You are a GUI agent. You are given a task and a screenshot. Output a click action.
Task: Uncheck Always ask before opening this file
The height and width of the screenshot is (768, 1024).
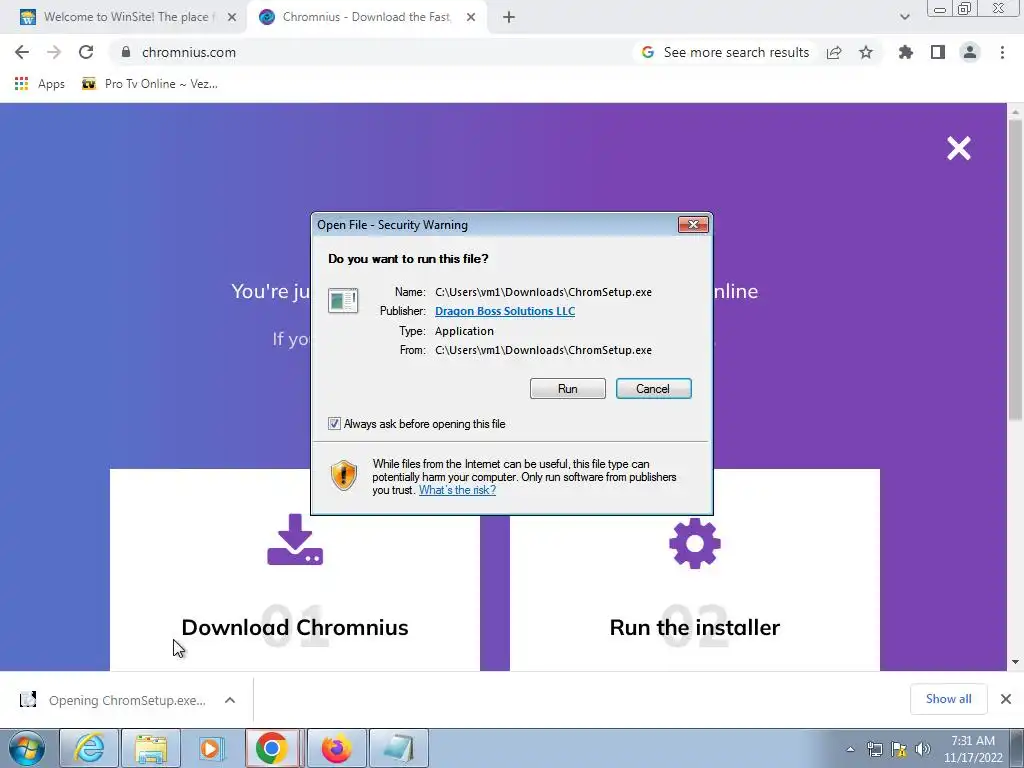[x=334, y=424]
